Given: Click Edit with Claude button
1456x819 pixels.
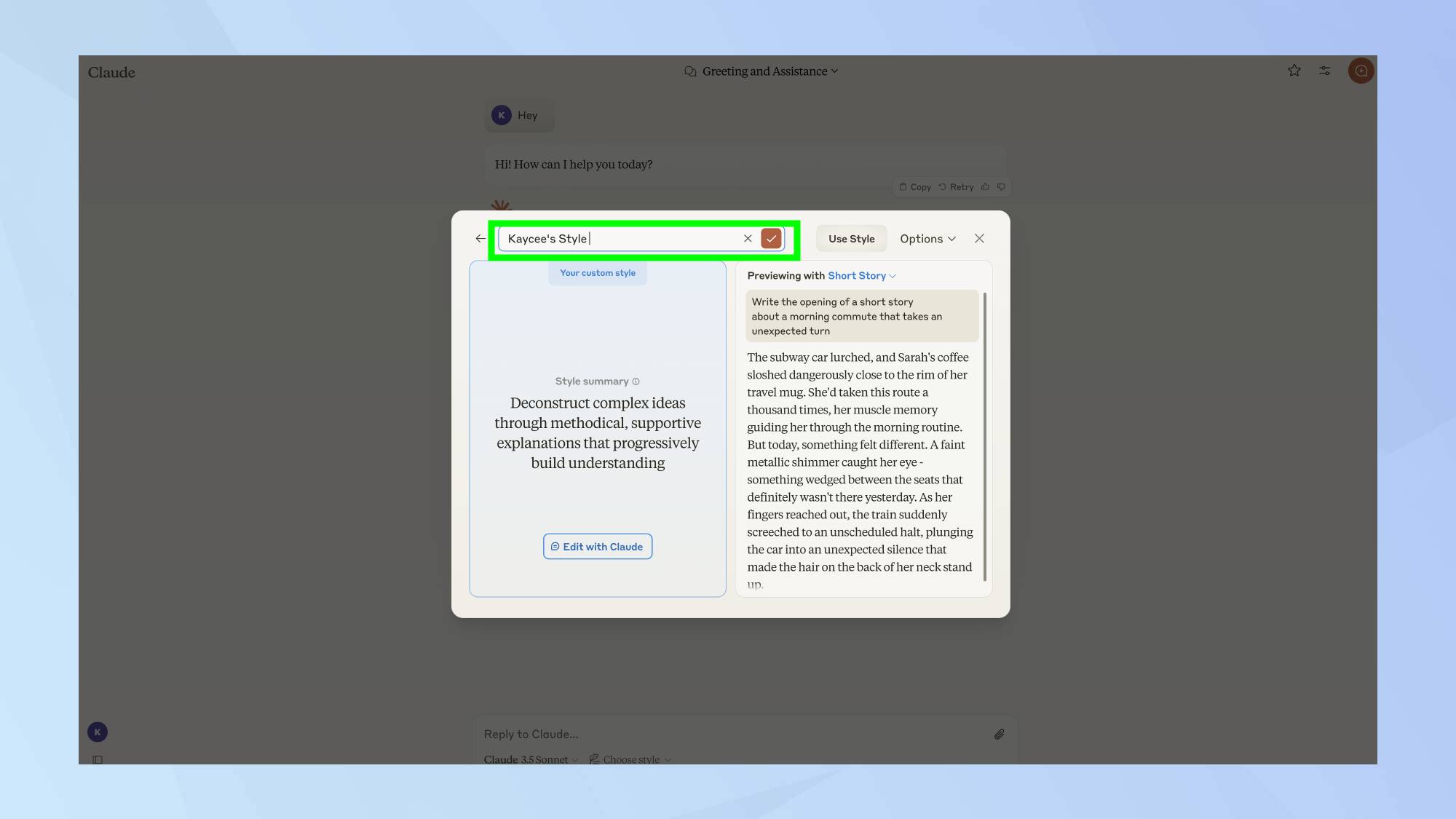Looking at the screenshot, I should coord(597,547).
